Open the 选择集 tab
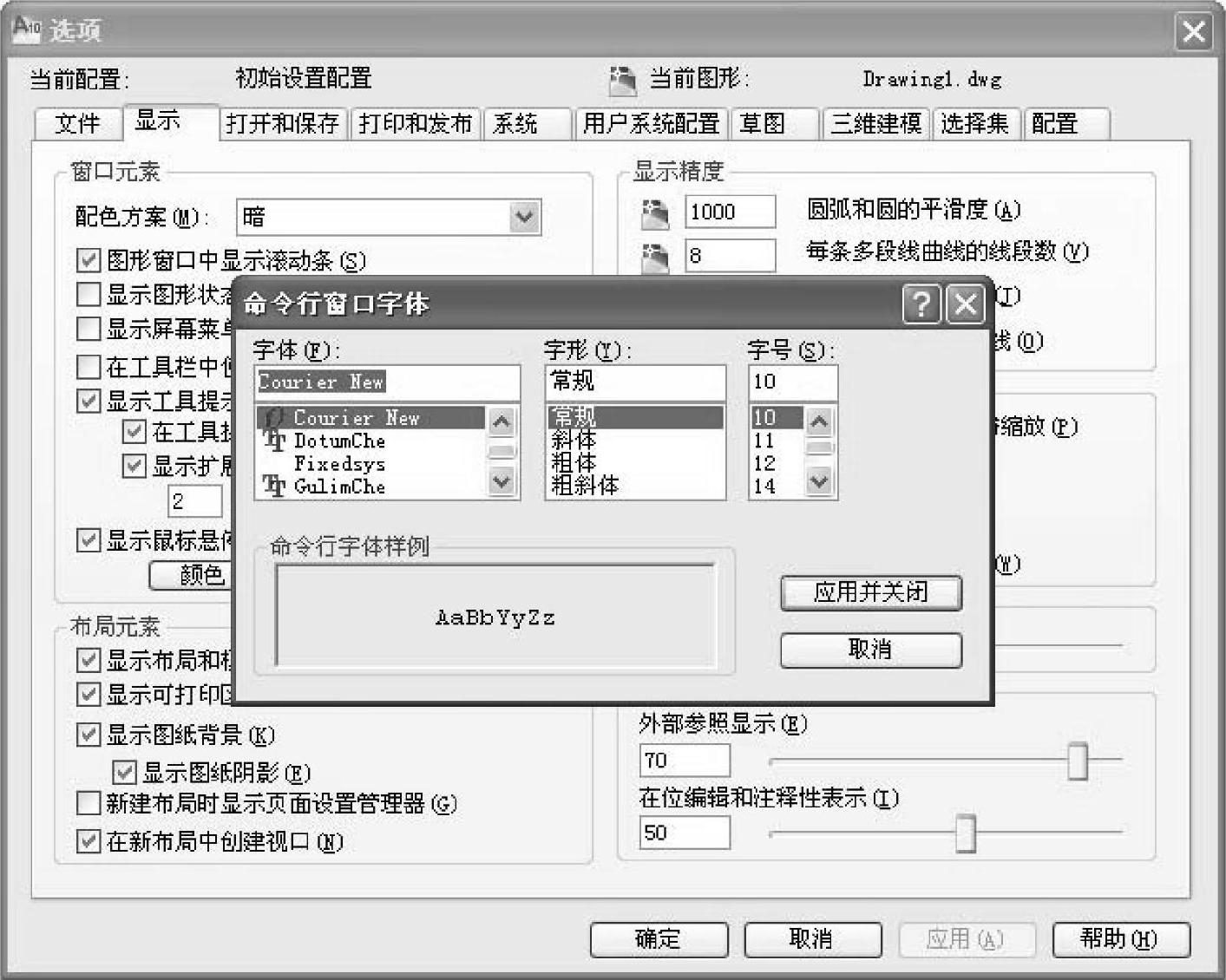 976,124
